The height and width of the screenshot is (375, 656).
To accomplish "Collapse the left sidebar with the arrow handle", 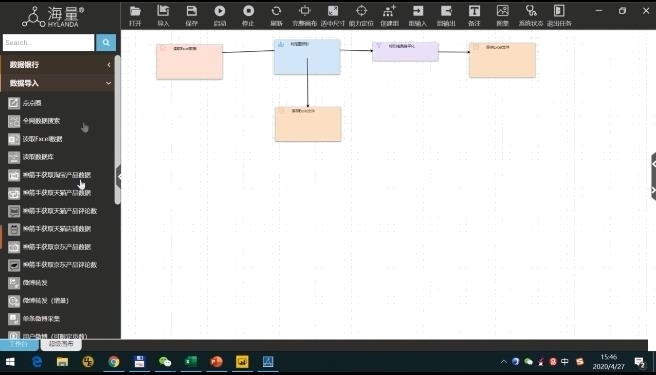I will click(x=119, y=177).
